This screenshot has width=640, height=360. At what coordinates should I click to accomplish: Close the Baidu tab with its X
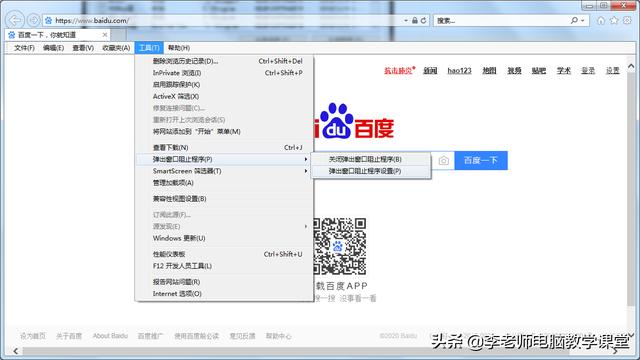click(x=105, y=35)
